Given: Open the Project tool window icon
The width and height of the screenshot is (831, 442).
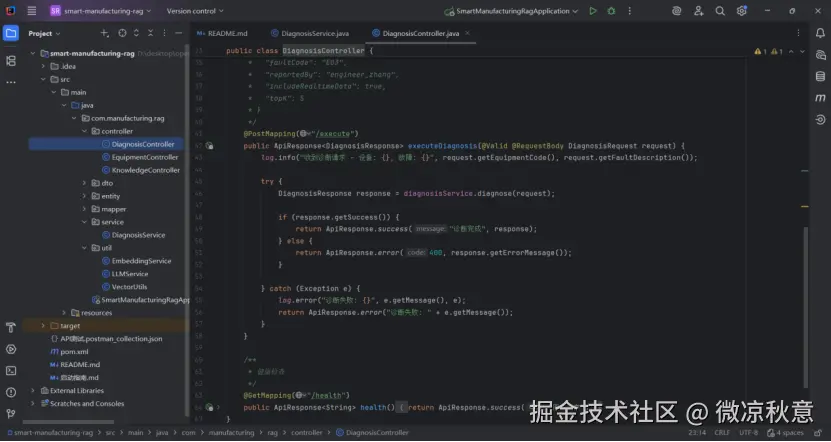Looking at the screenshot, I should (x=11, y=33).
